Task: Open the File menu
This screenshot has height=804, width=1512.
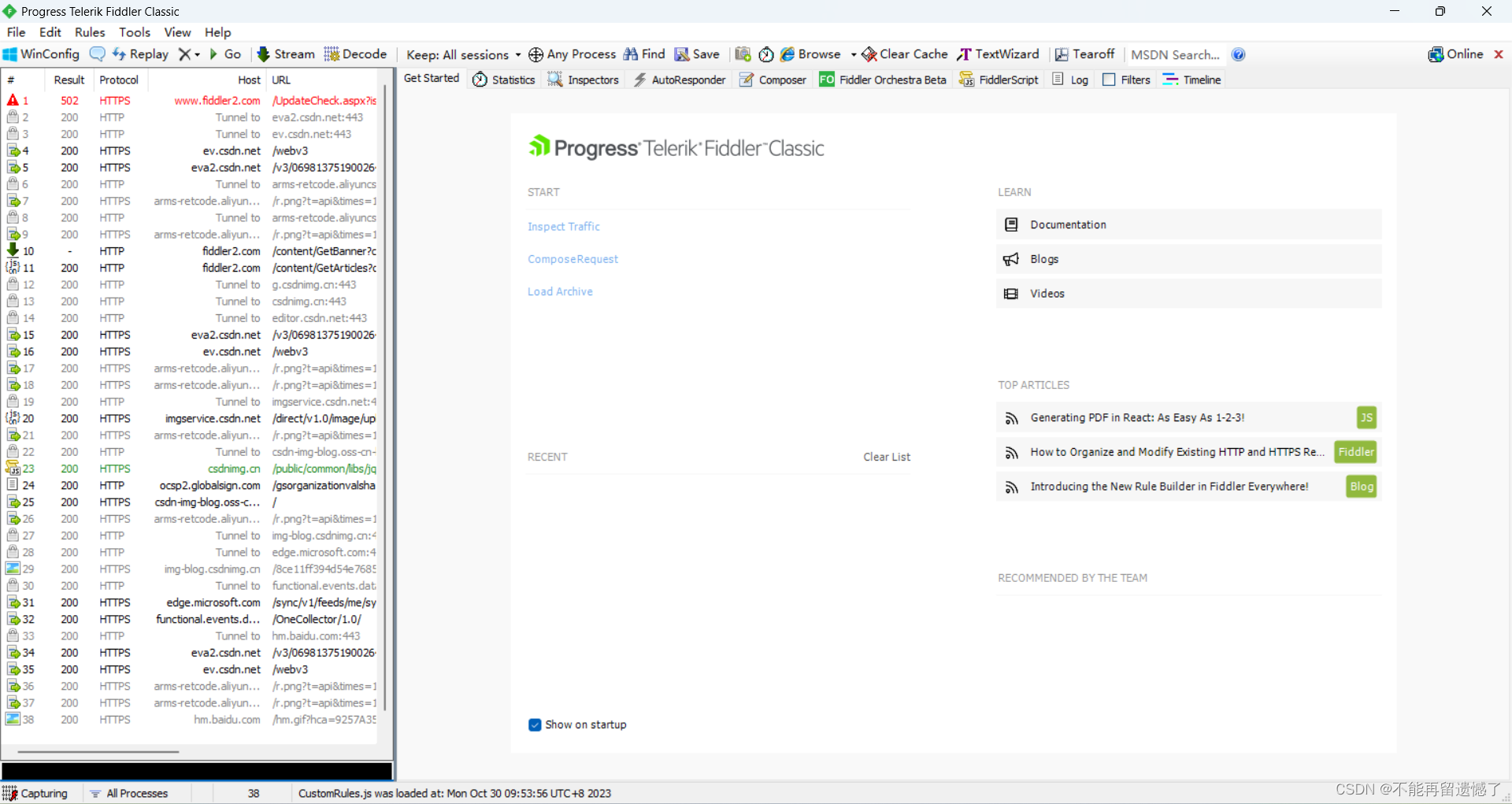Action: 16,32
